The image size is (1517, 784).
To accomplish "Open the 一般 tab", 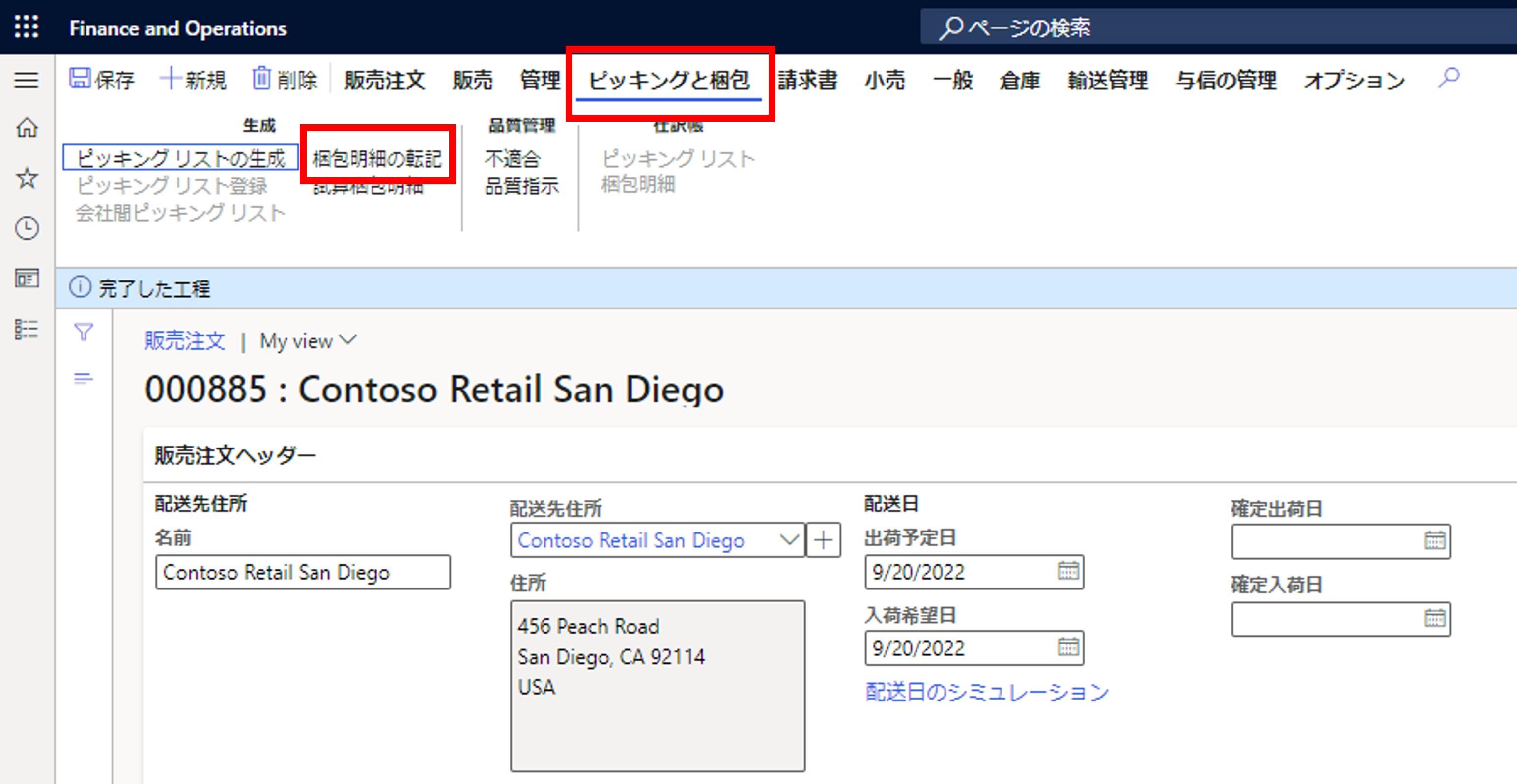I will pyautogui.click(x=953, y=80).
